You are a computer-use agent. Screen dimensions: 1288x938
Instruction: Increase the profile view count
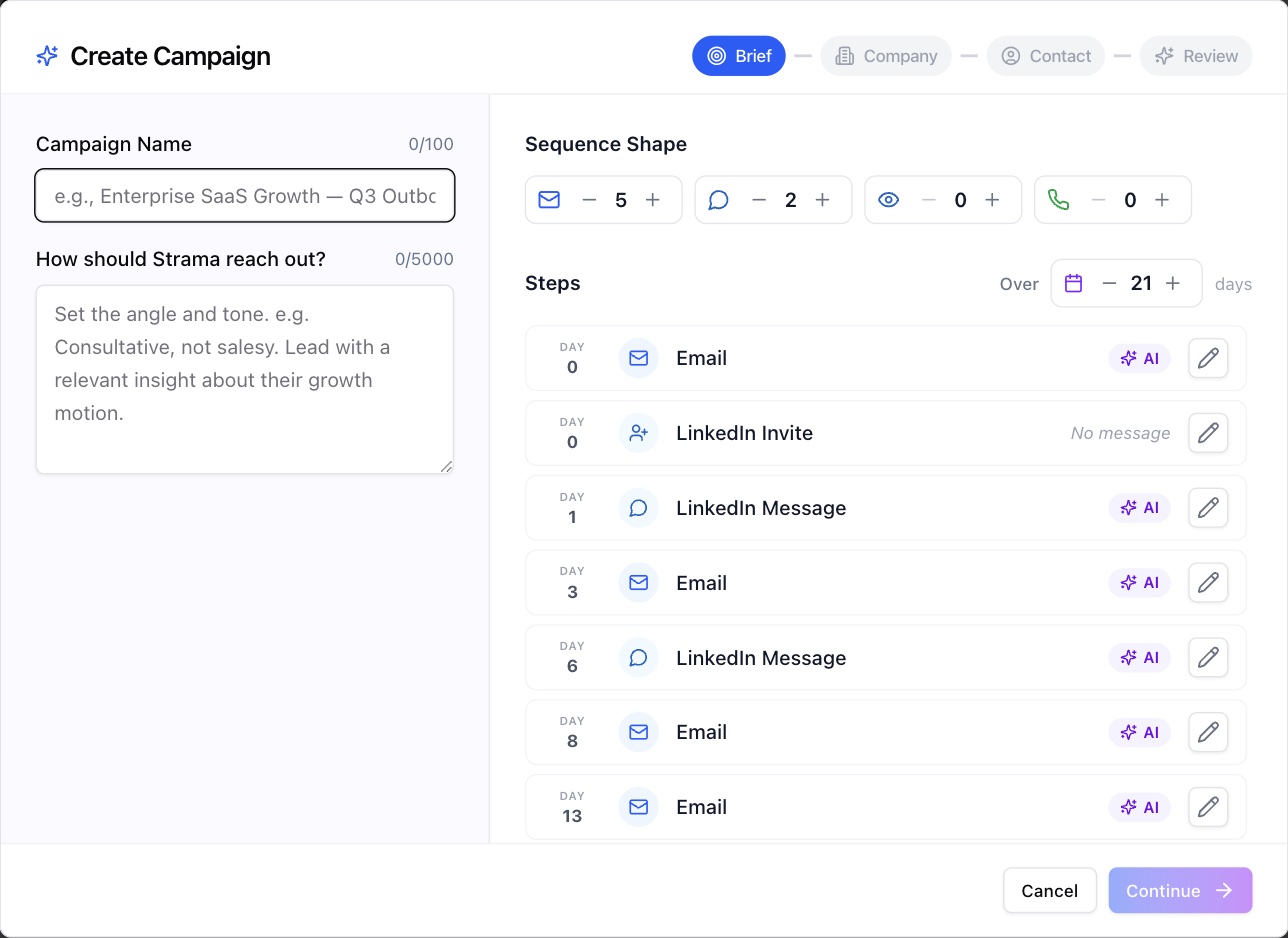coord(993,200)
